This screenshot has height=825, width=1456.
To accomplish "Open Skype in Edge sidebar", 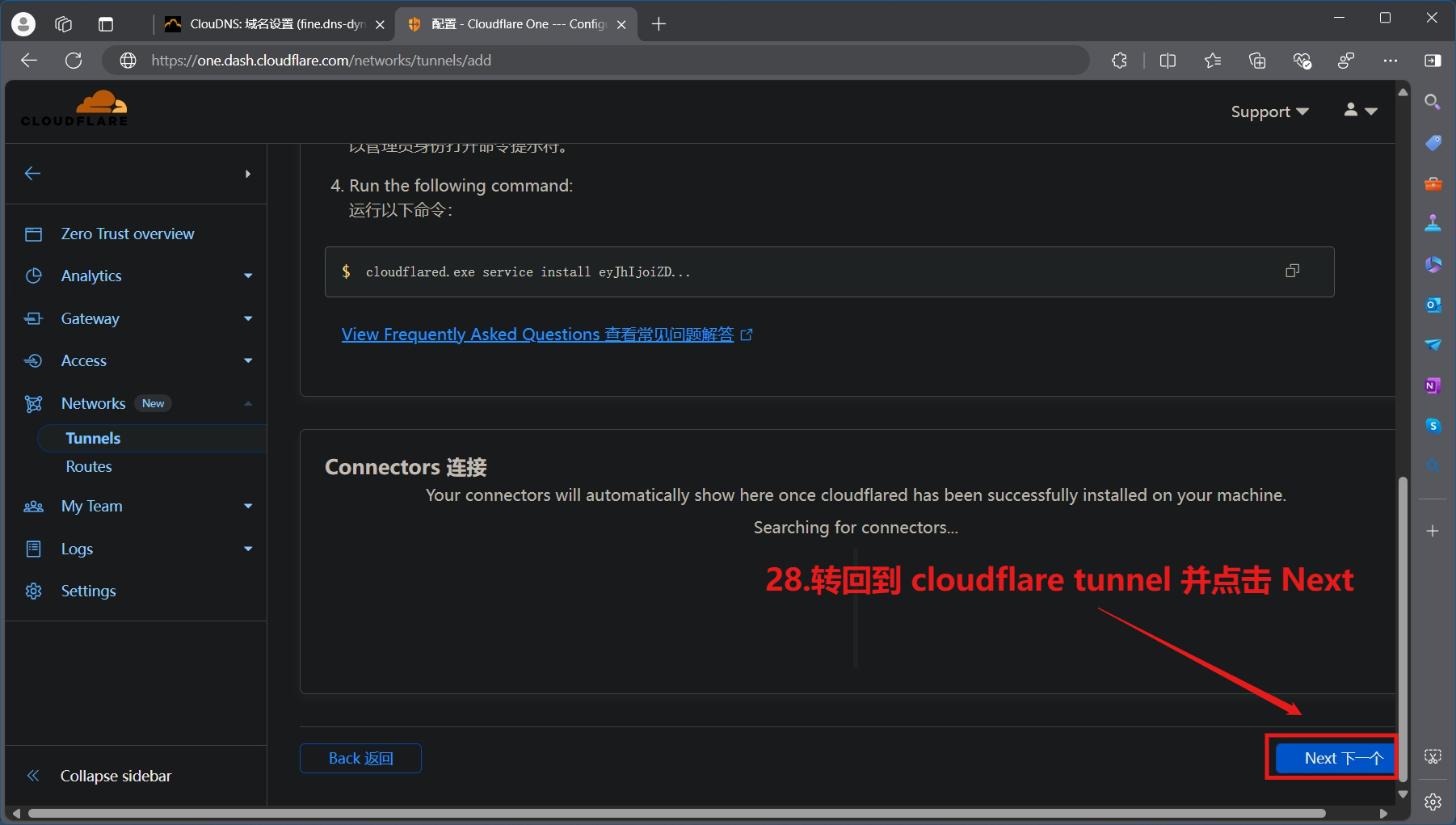I will click(x=1433, y=426).
